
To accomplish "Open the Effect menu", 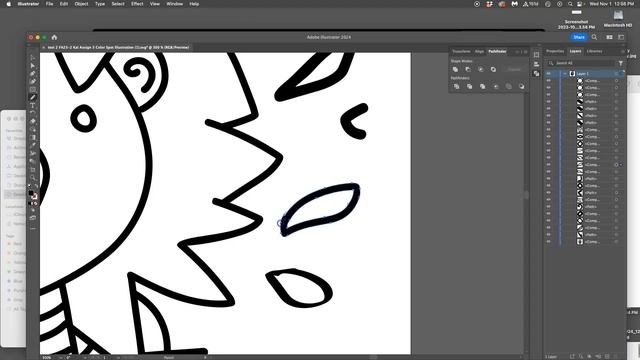I will tap(137, 4).
